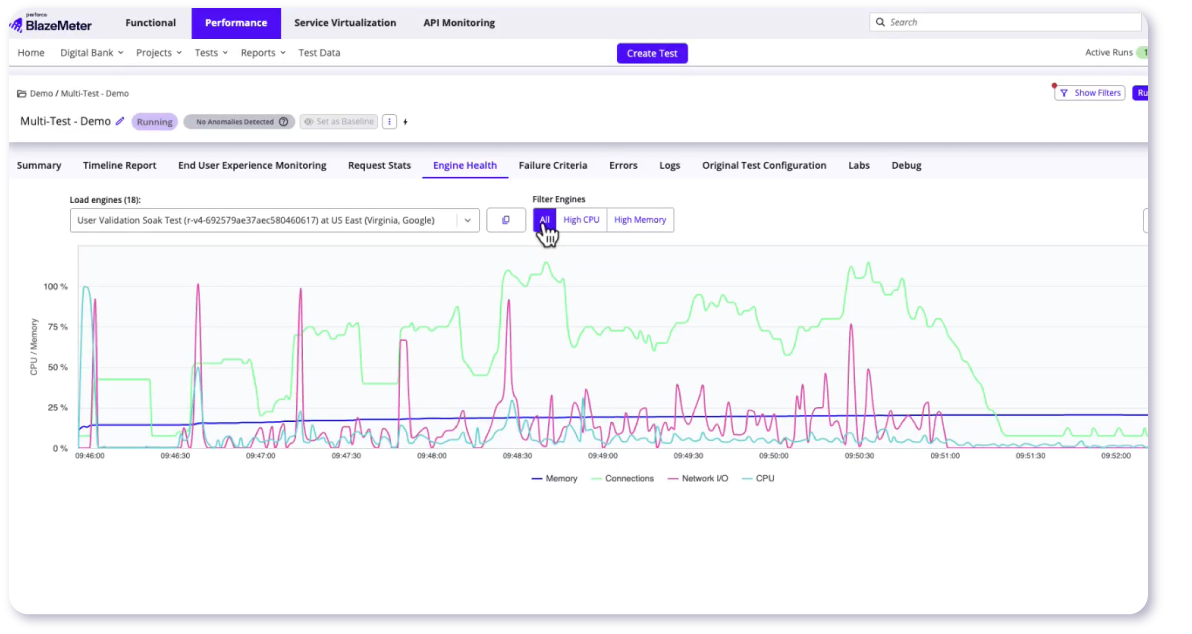
Task: Select the High Memory engine filter
Action: point(640,220)
